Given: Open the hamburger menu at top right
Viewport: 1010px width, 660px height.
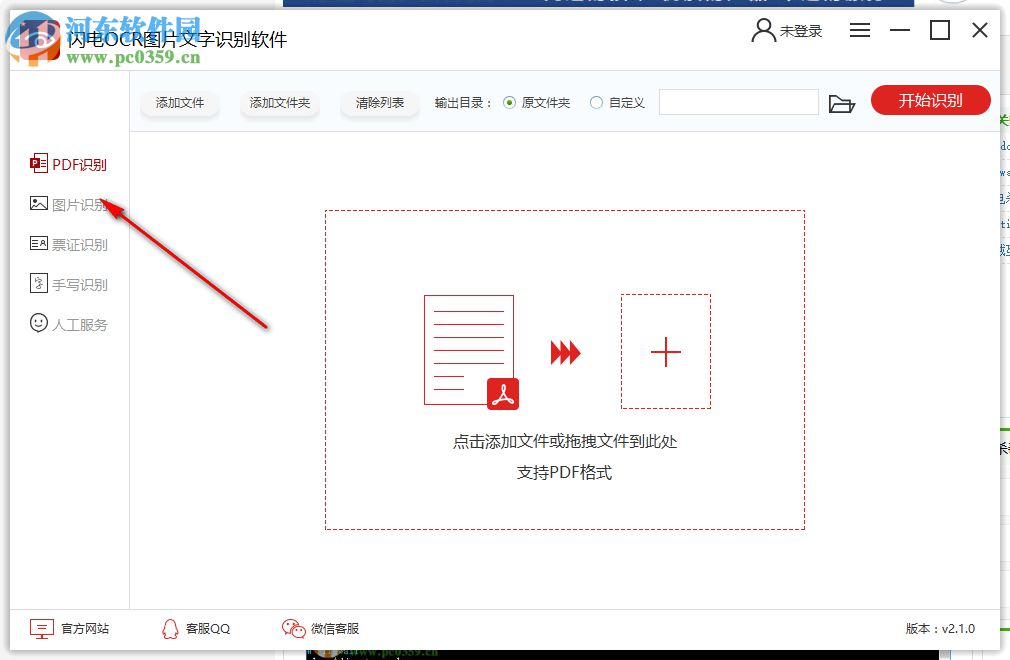Looking at the screenshot, I should pos(859,29).
